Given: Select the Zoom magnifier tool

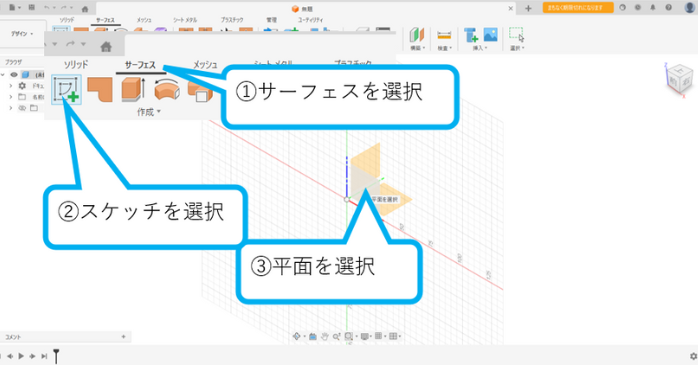Looking at the screenshot, I should click(x=337, y=337).
